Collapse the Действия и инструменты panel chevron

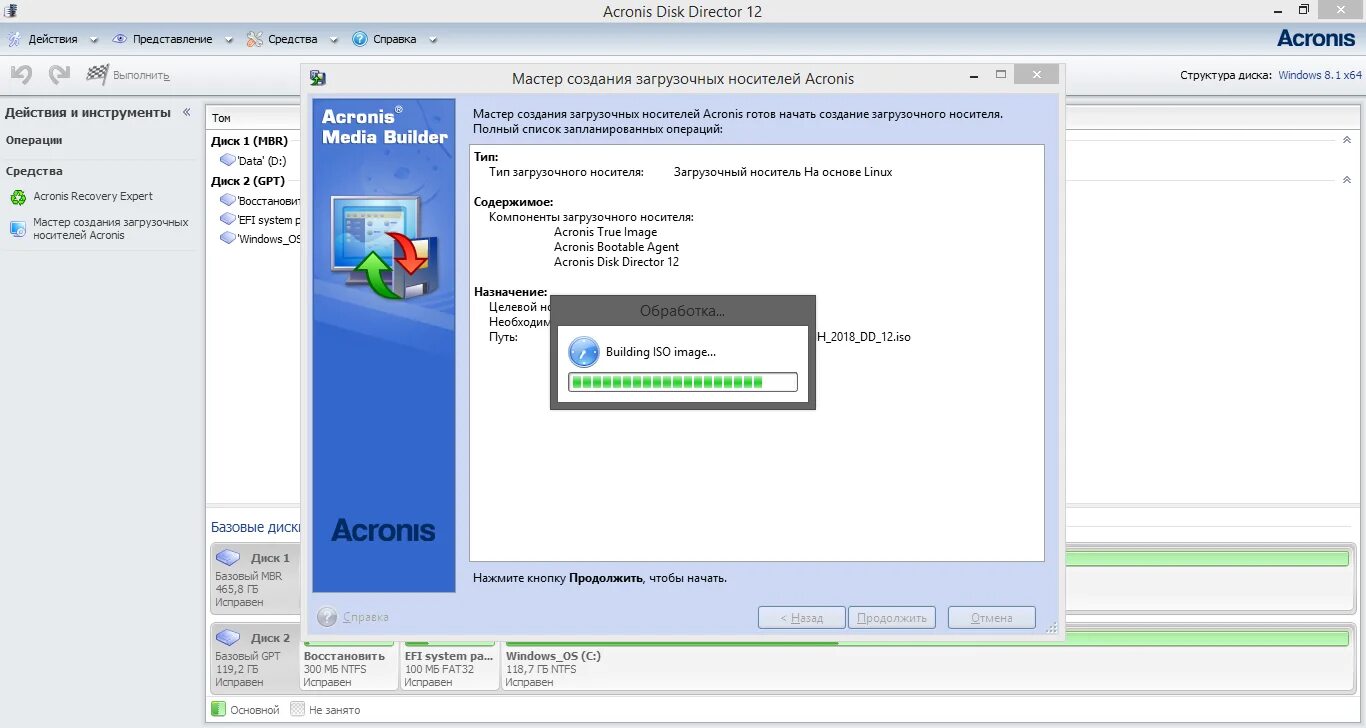[186, 113]
